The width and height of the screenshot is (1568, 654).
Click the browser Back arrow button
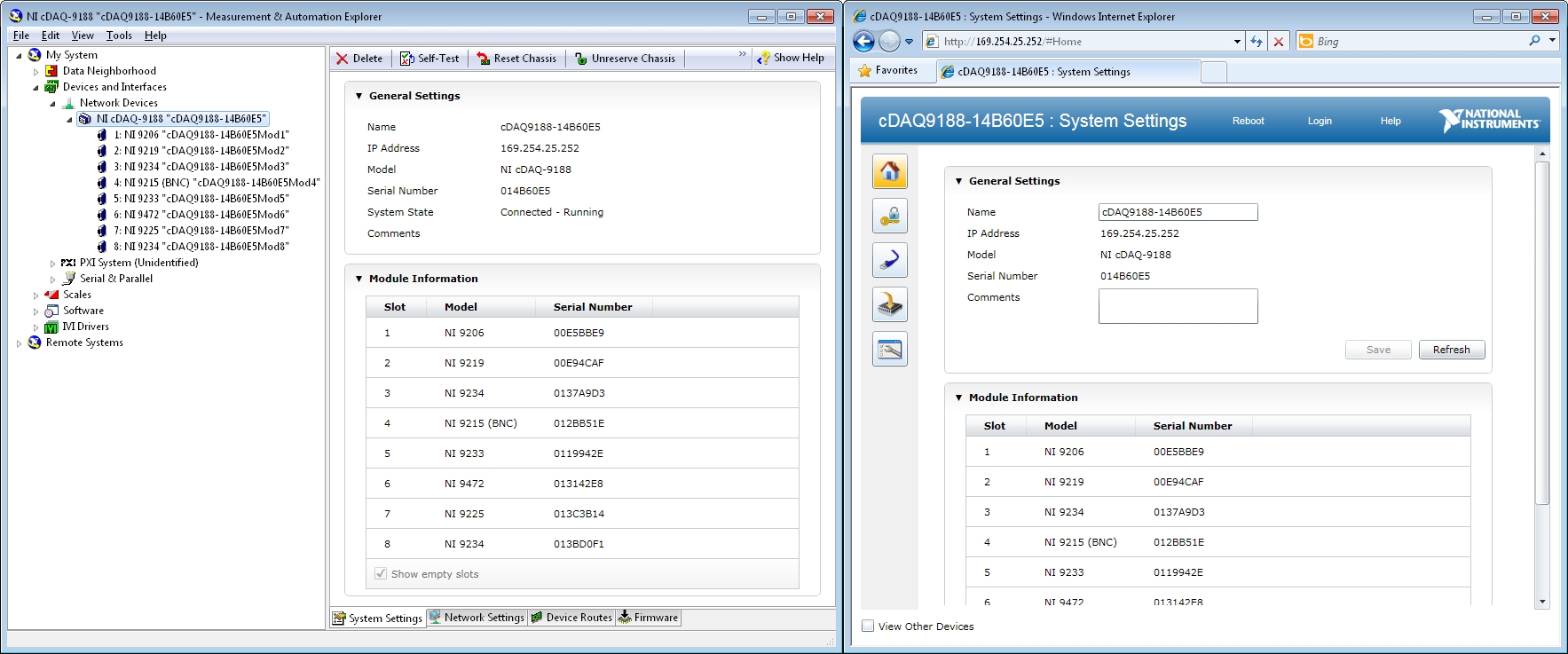point(863,42)
